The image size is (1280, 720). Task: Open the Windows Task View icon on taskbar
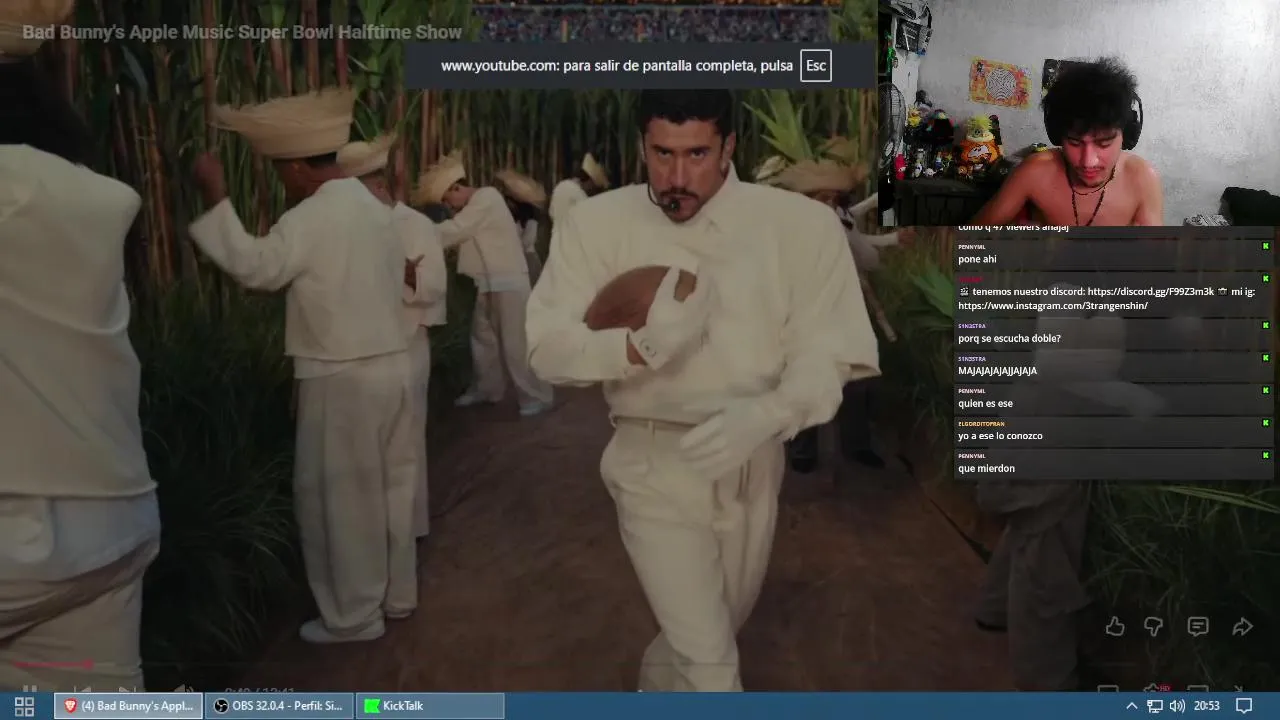click(24, 706)
